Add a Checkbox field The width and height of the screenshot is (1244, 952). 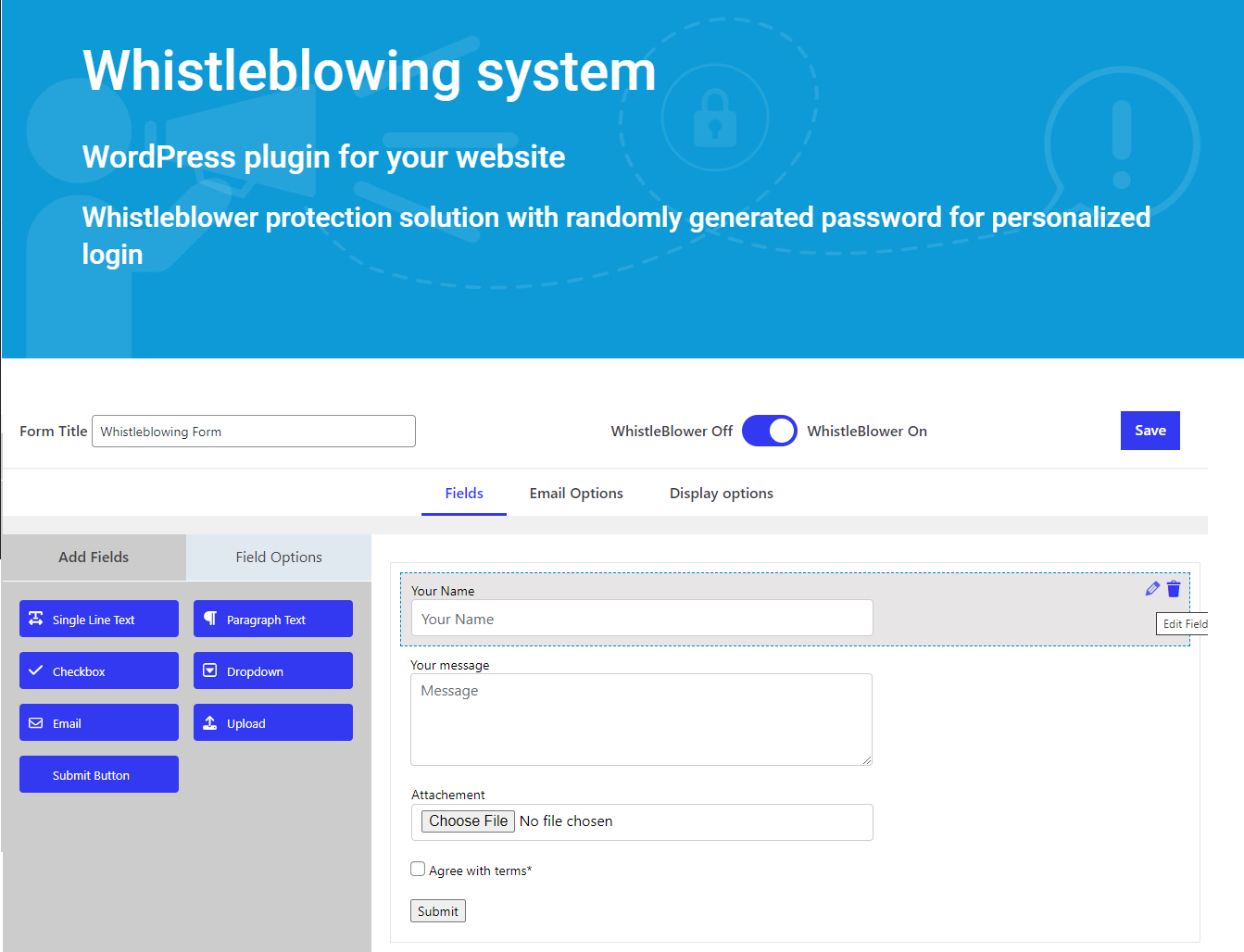[99, 670]
